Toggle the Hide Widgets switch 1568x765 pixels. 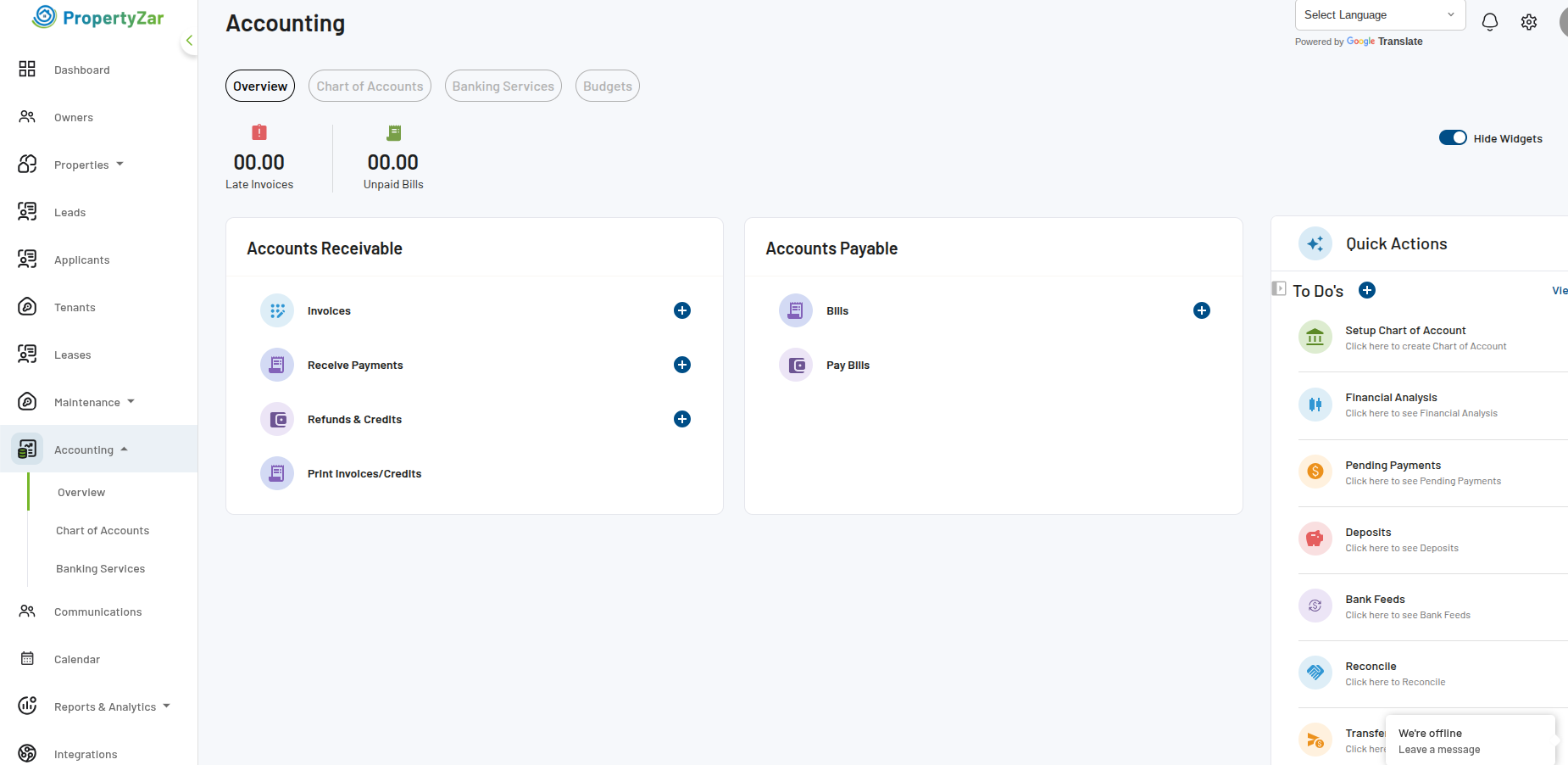coord(1452,138)
